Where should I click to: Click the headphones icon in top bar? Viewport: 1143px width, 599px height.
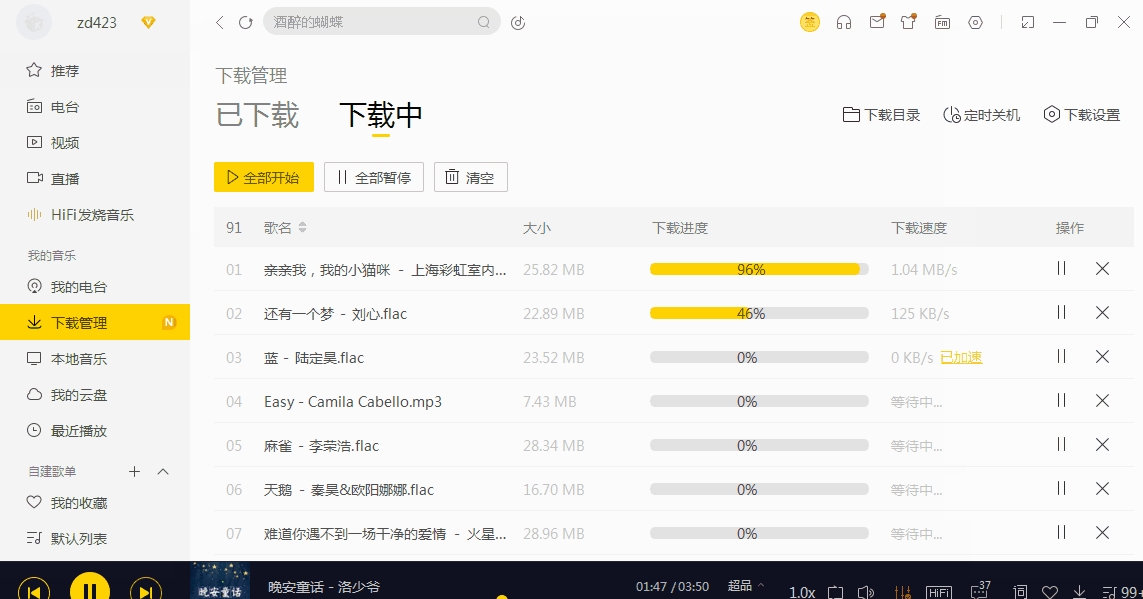point(844,23)
